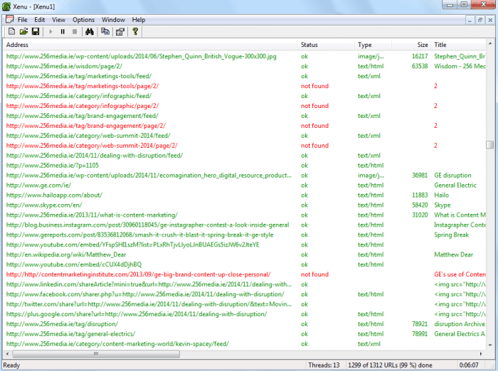Click the Save floppy disk icon
Screen dimensions: 498x371
(x=35, y=32)
